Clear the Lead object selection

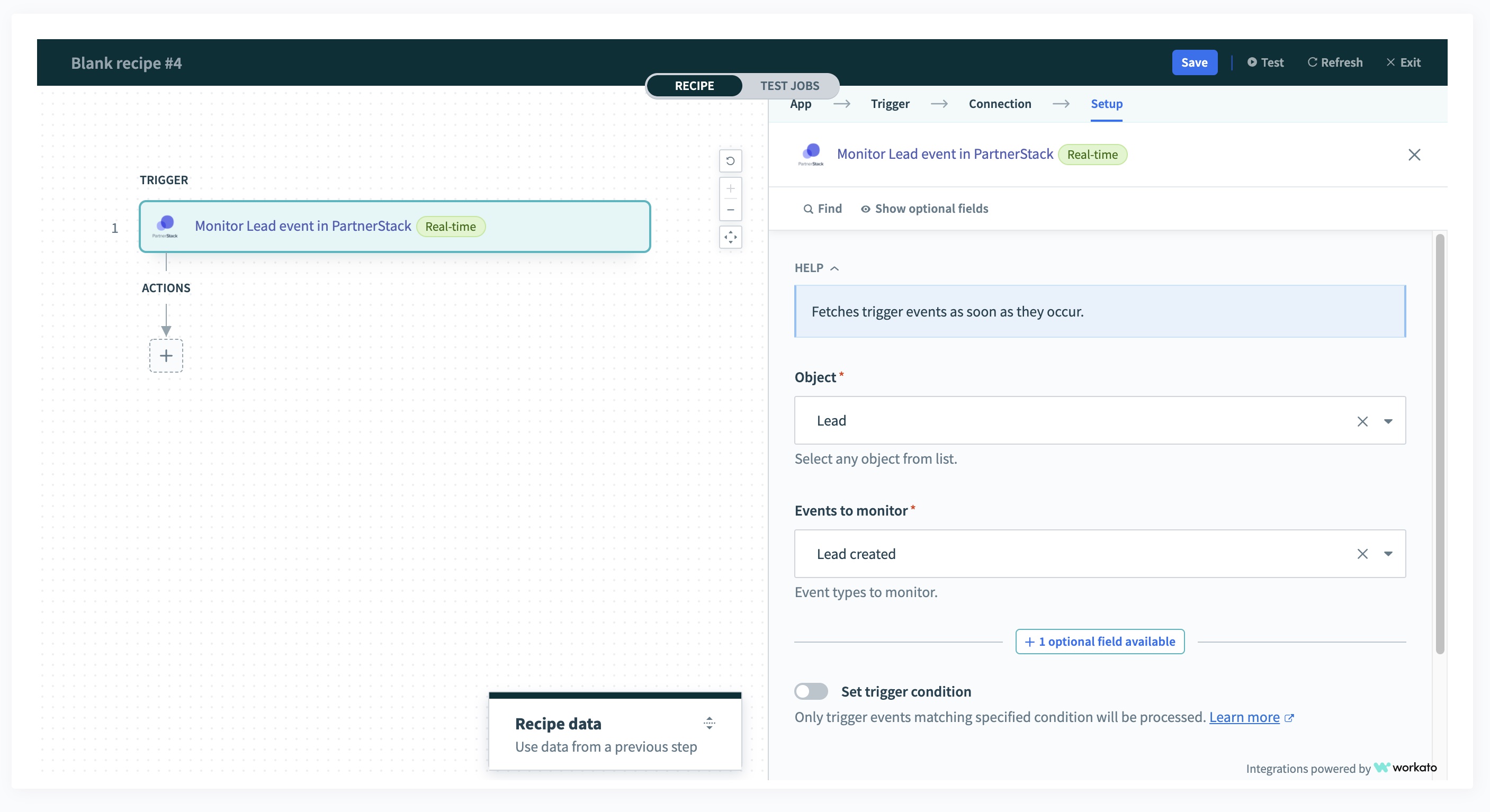tap(1362, 421)
